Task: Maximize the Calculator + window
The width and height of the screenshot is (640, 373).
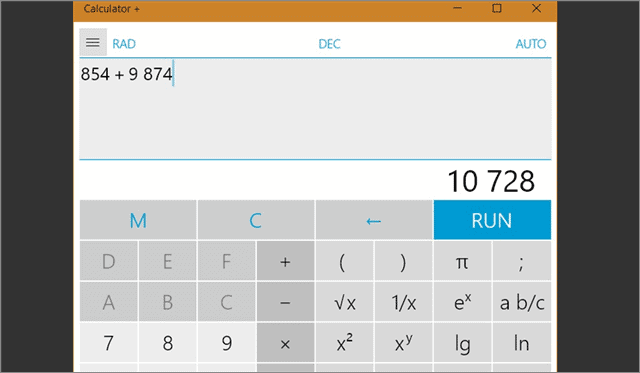Action: point(497,8)
